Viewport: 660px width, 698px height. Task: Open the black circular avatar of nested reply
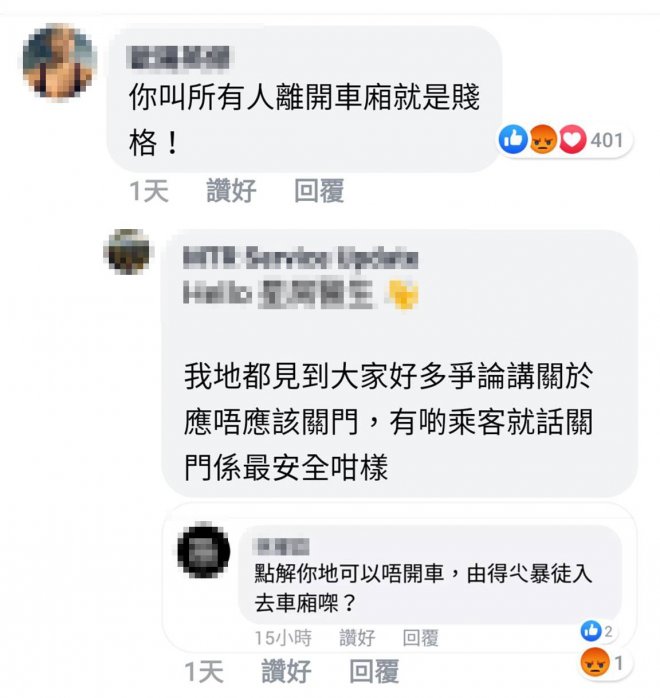pos(204,551)
